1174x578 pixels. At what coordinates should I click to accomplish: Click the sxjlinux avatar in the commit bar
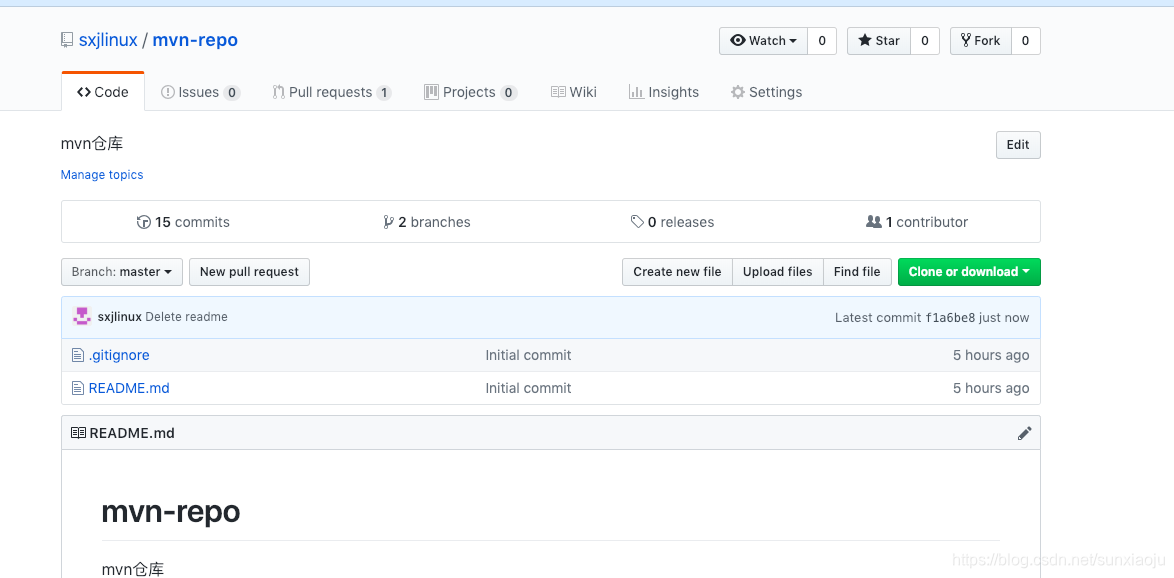82,317
